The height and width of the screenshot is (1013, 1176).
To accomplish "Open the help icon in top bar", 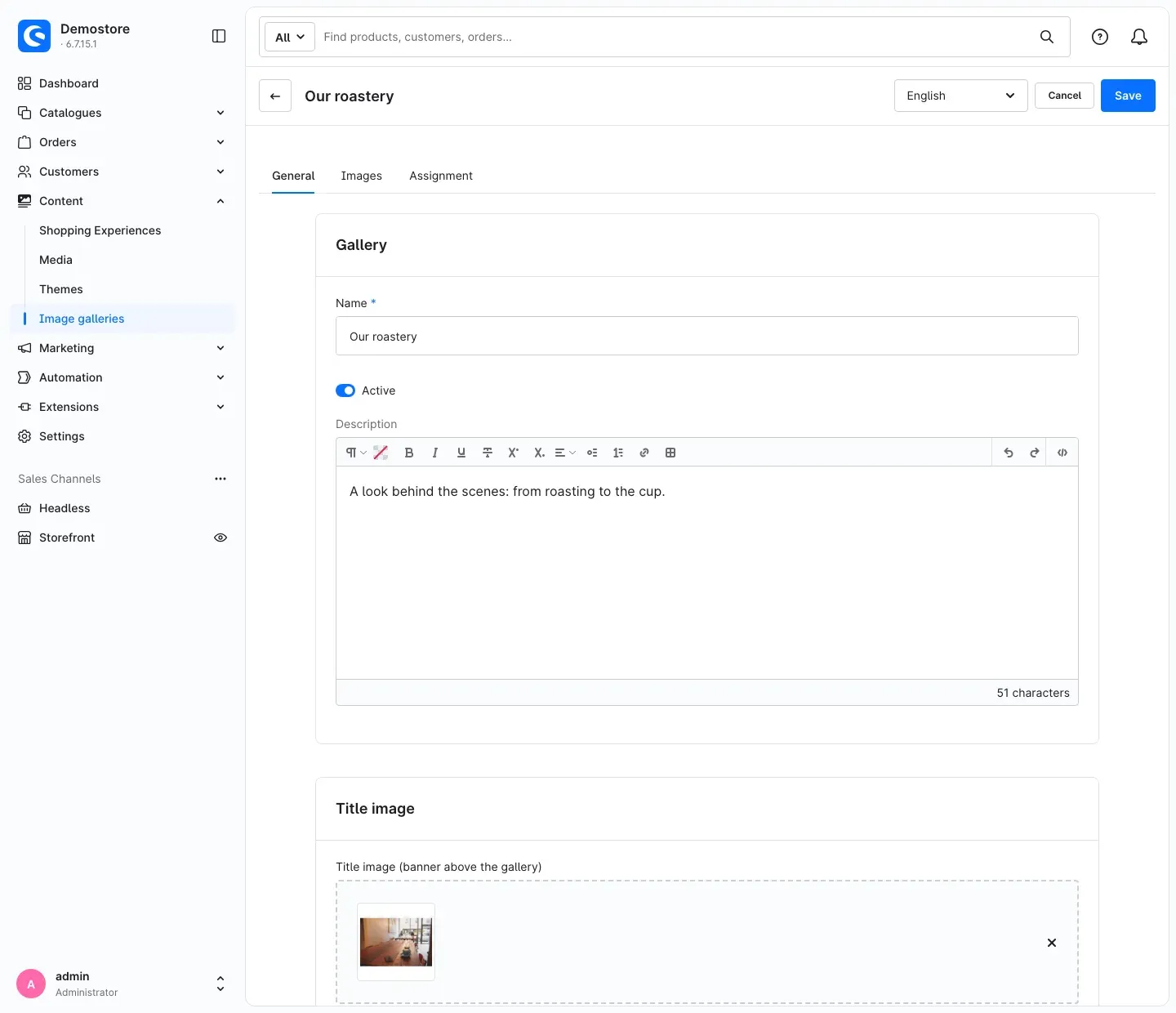I will [x=1100, y=37].
